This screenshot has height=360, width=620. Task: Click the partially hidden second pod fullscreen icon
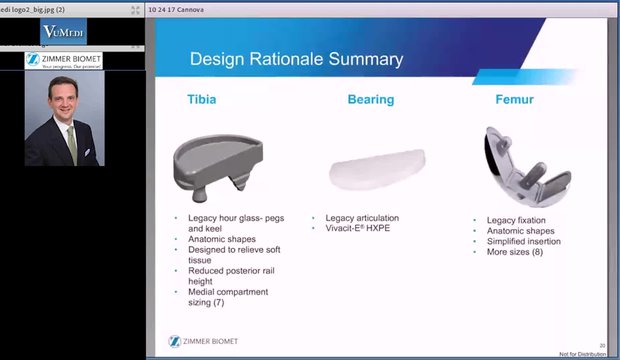point(135,47)
